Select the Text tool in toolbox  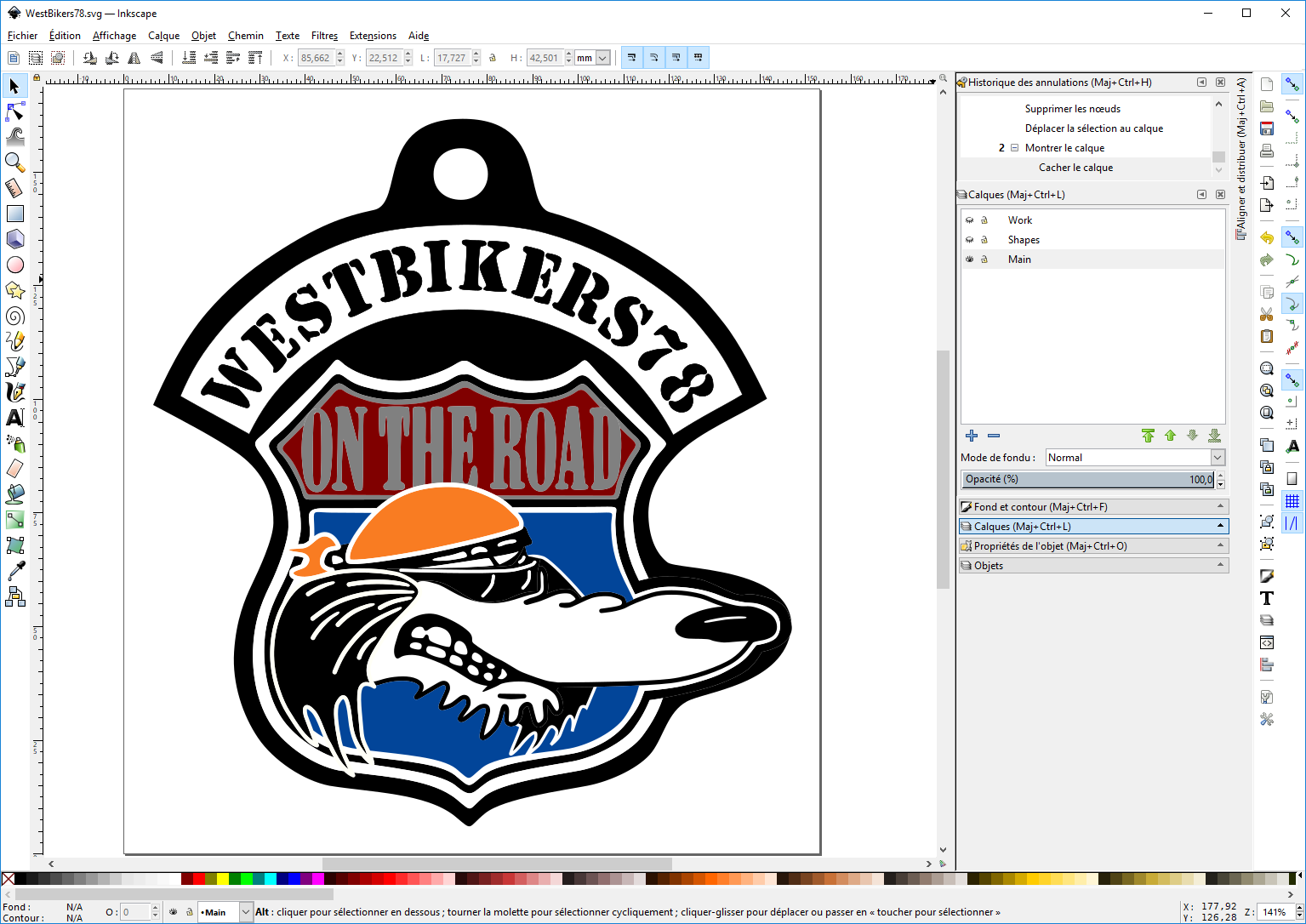pos(14,418)
